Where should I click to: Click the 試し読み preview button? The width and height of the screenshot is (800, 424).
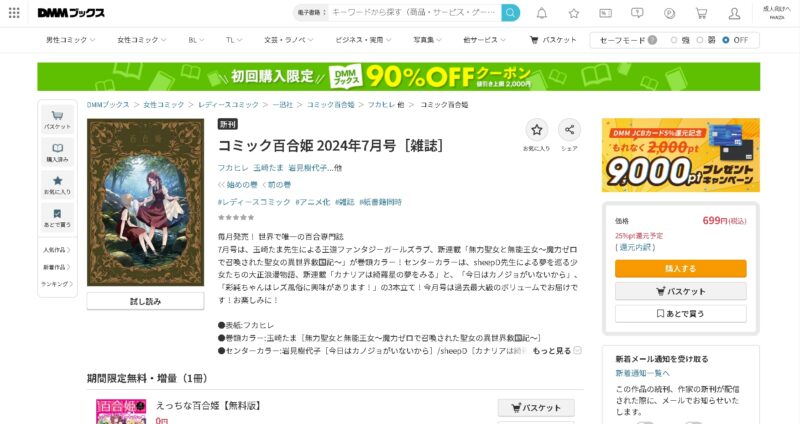point(145,301)
